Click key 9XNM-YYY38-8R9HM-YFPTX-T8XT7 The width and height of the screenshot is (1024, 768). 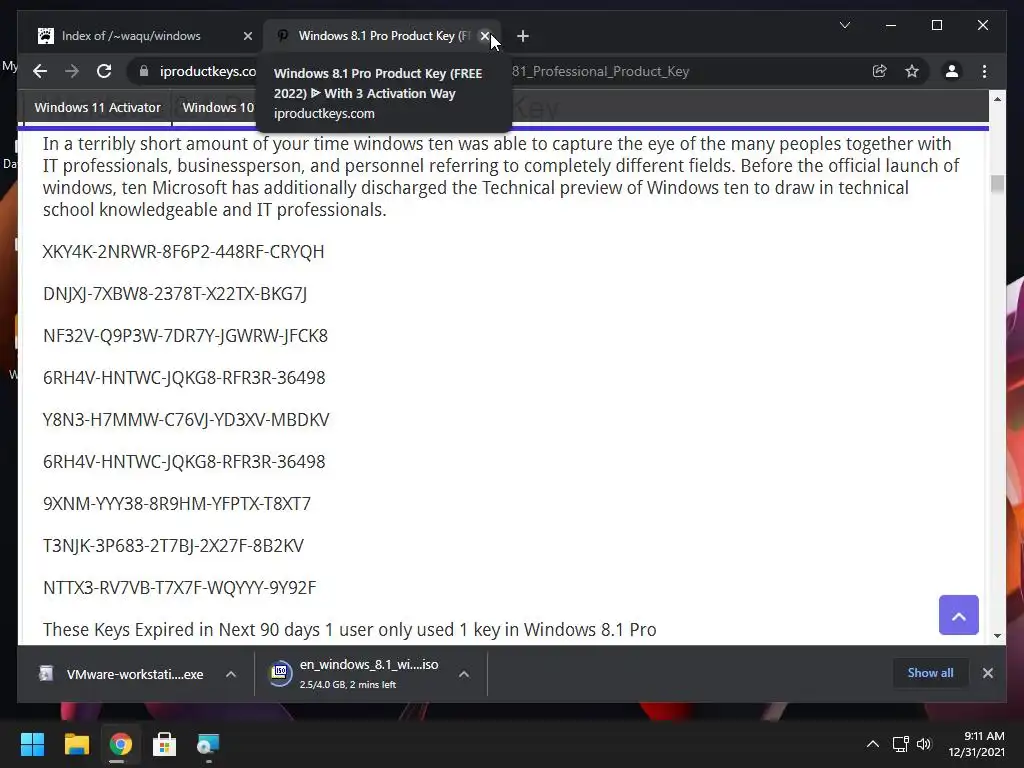click(x=177, y=504)
